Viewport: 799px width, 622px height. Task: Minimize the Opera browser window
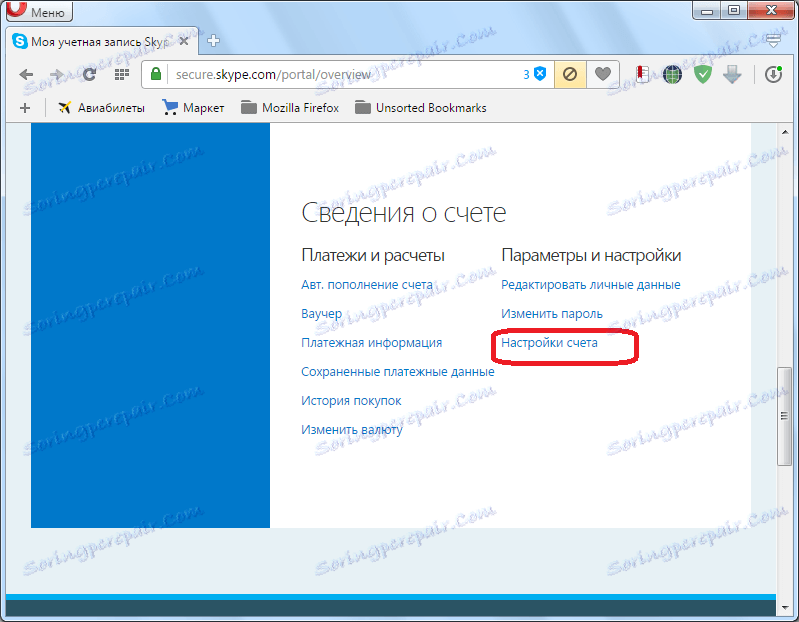pos(707,10)
